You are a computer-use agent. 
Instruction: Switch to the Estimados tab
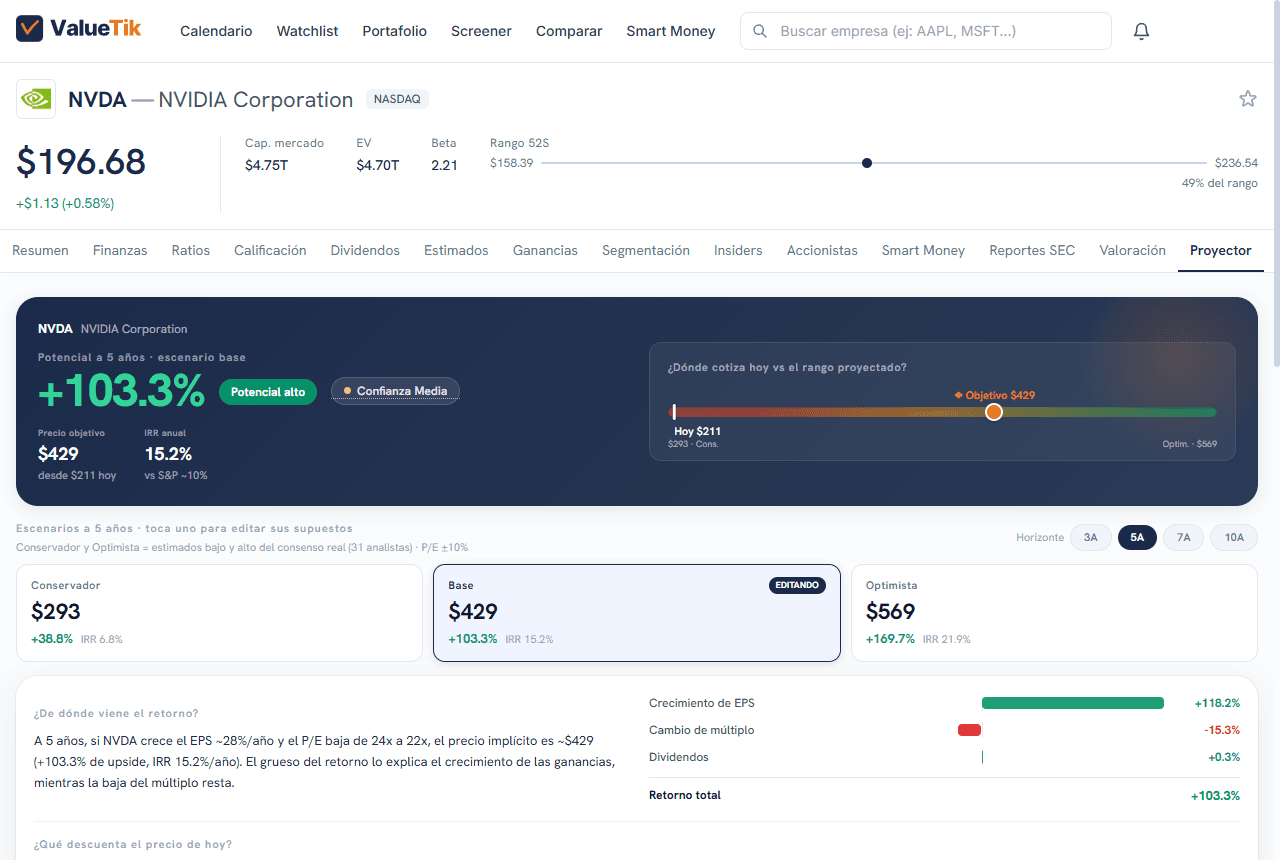point(456,251)
